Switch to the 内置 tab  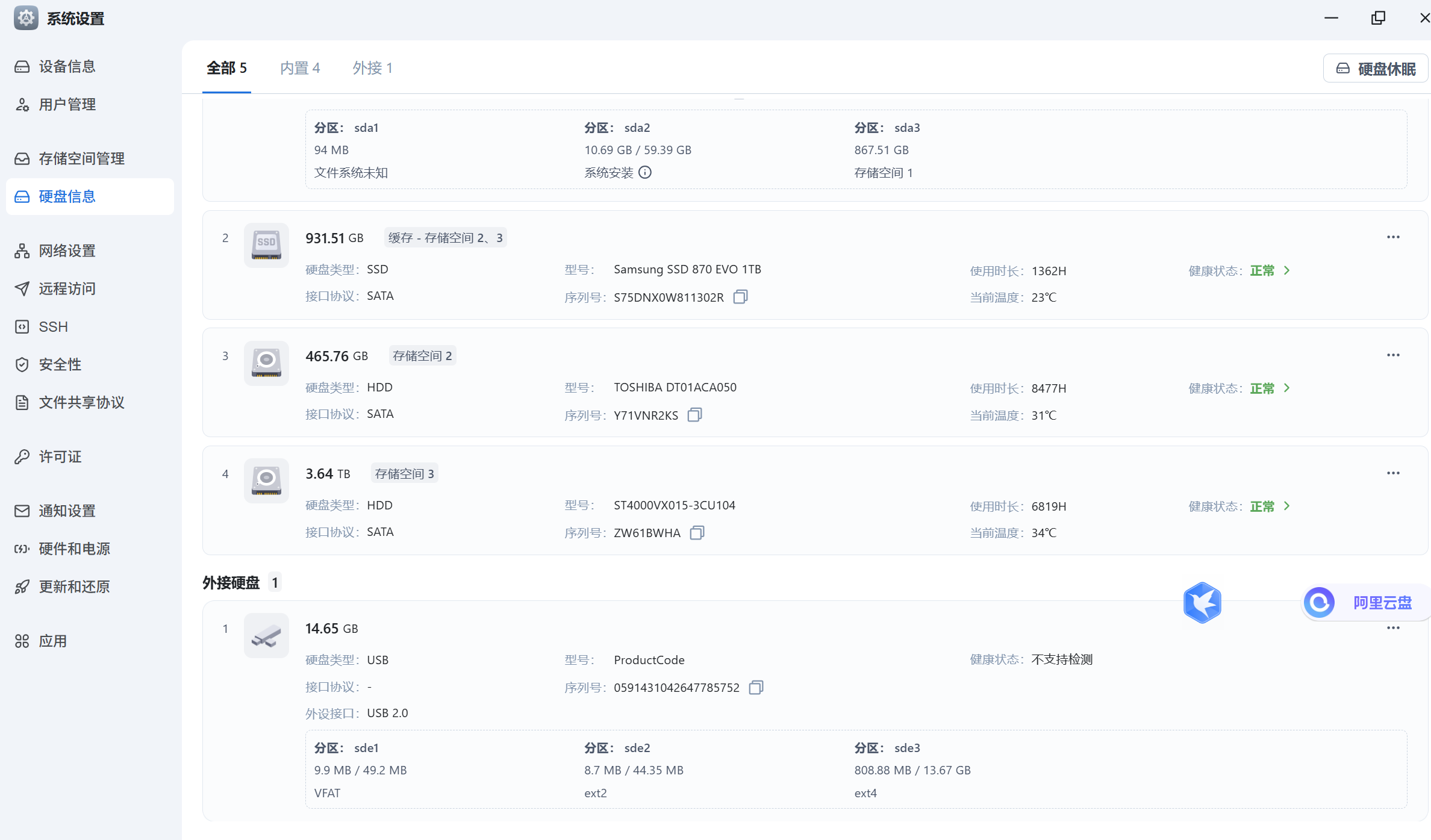299,68
